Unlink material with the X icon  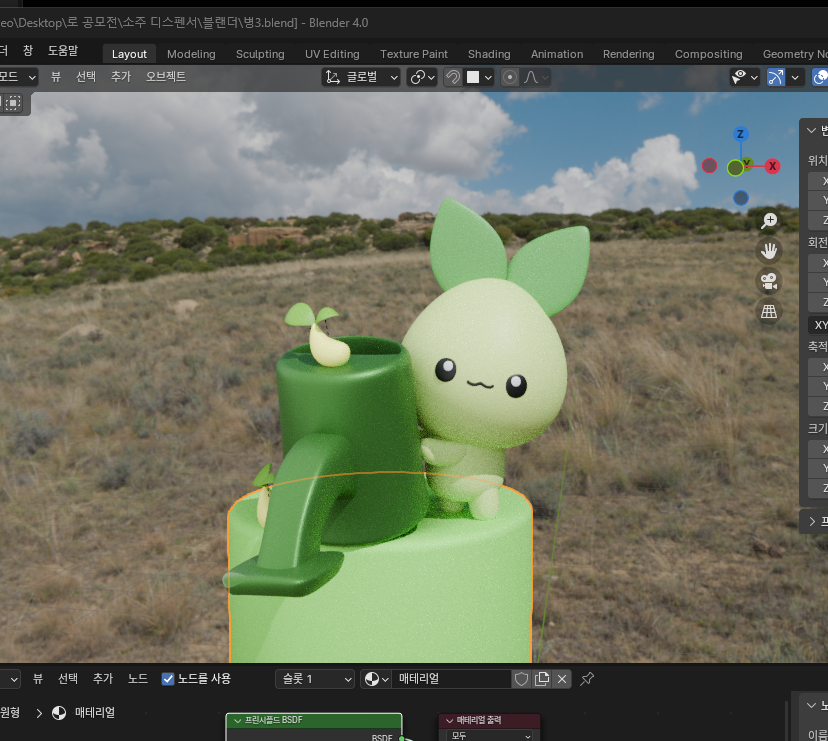pyautogui.click(x=562, y=679)
